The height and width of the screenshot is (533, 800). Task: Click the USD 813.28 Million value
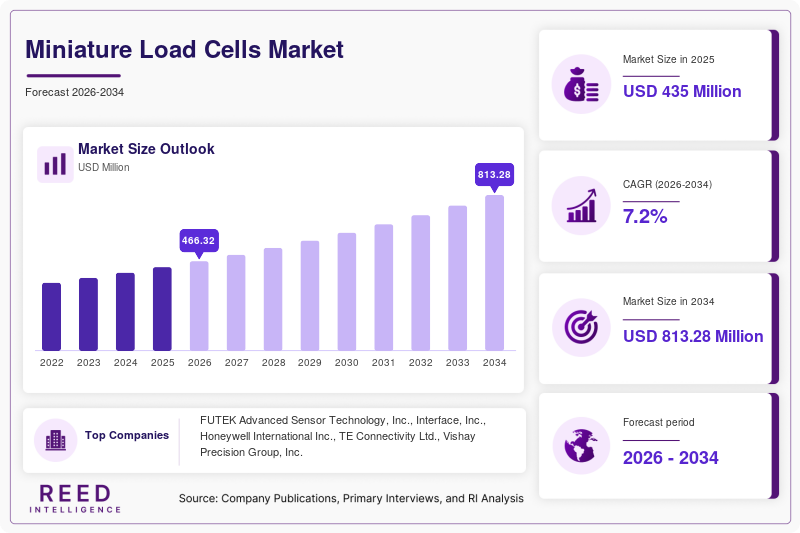693,336
